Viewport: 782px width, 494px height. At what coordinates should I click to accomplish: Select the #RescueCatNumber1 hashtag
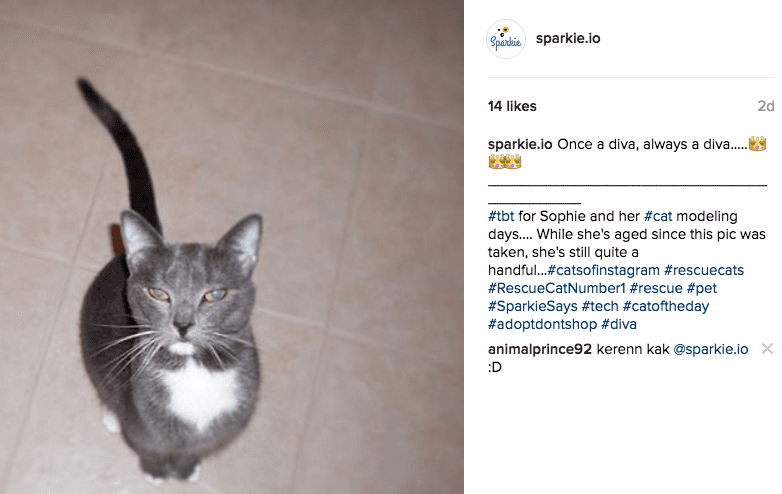[557, 288]
